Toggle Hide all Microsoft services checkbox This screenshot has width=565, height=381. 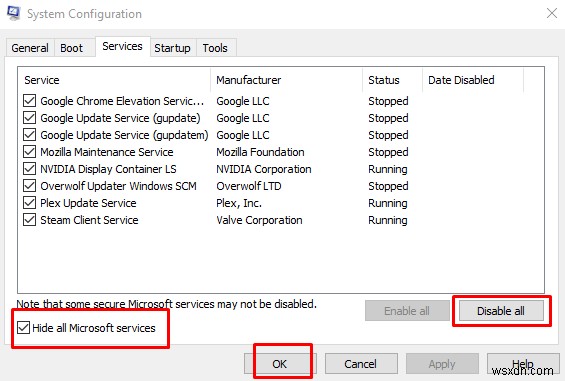coord(23,328)
